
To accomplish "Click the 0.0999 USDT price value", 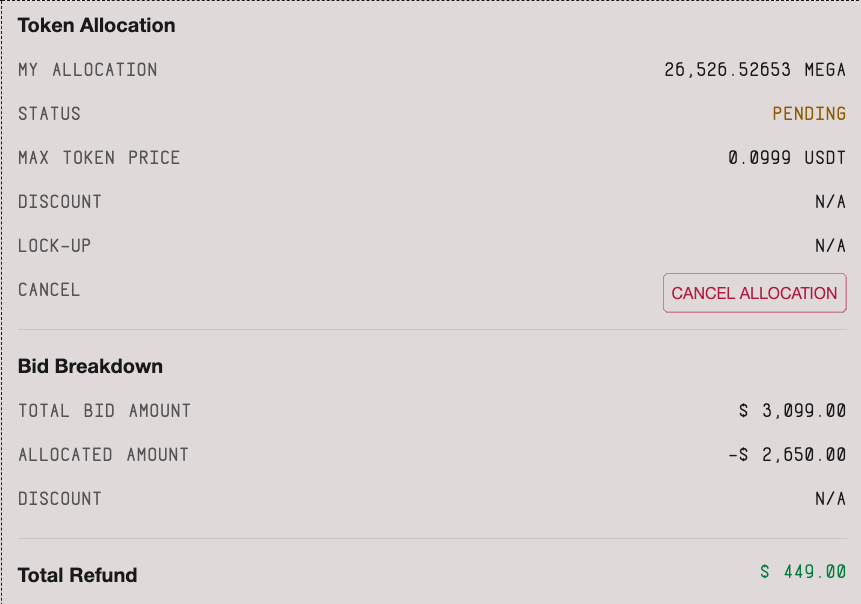I will coord(787,158).
